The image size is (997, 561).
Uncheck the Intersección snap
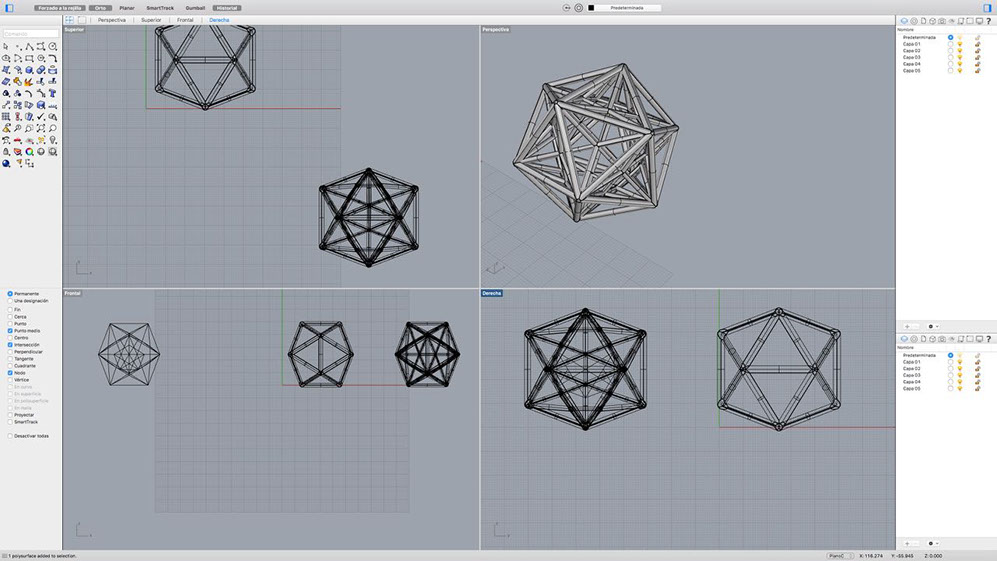click(10, 345)
